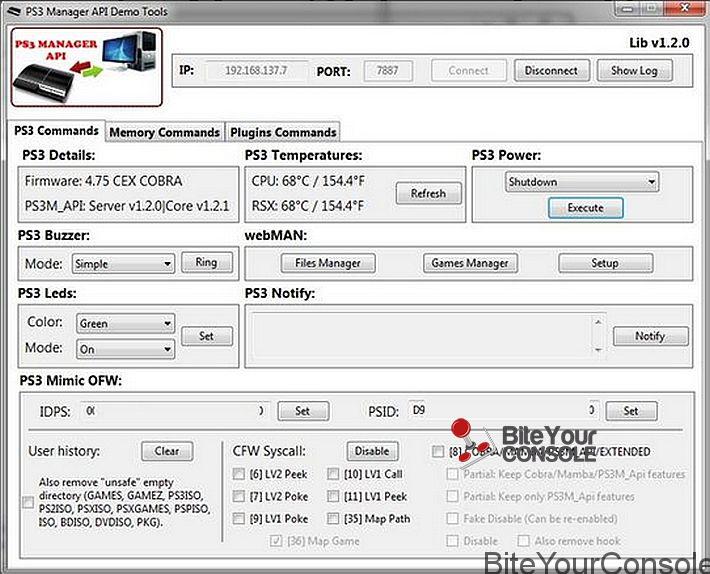Execute the selected power action
The image size is (710, 574).
tap(585, 208)
